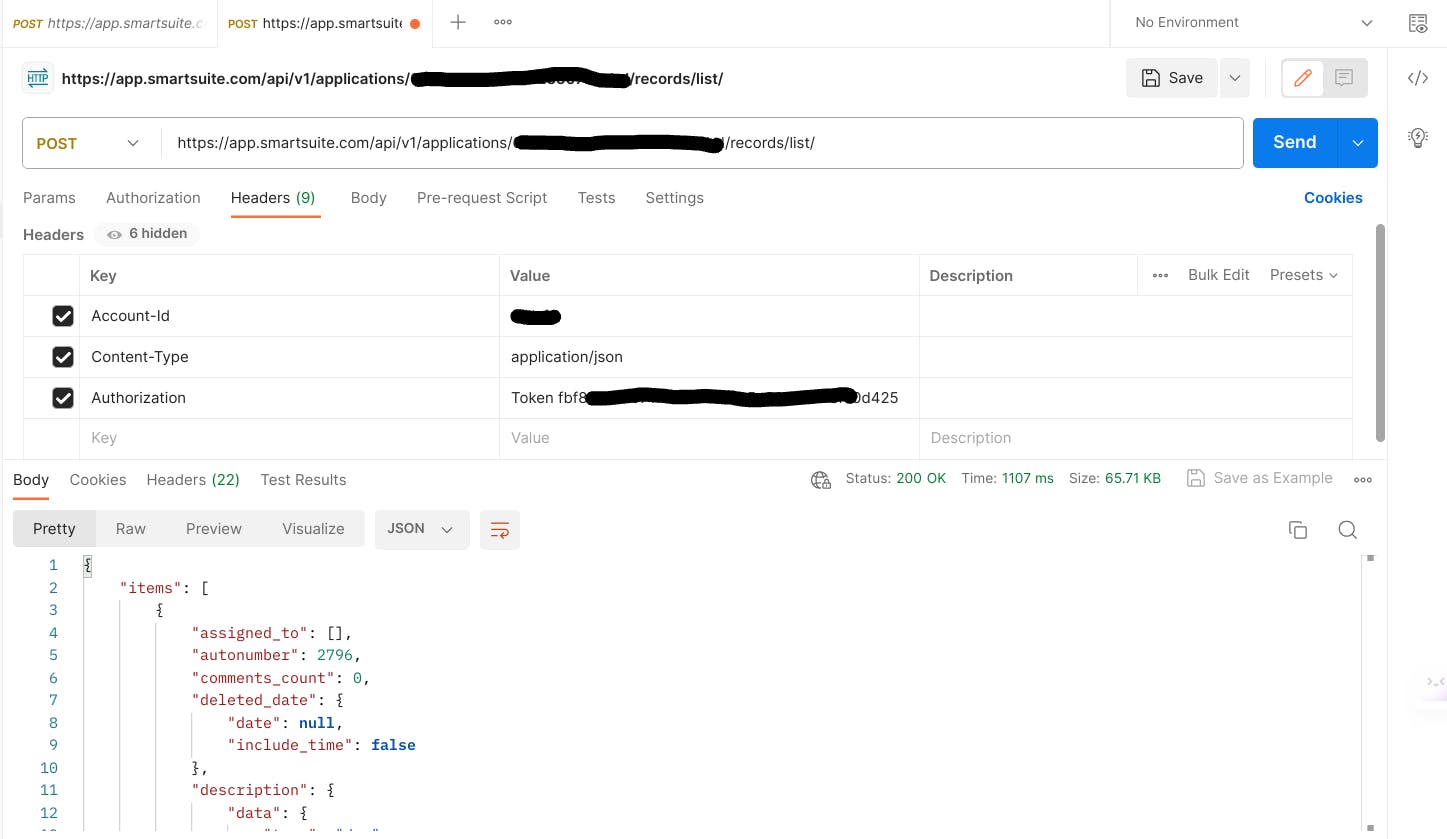
Task: Open the Tests tab
Action: pyautogui.click(x=596, y=198)
